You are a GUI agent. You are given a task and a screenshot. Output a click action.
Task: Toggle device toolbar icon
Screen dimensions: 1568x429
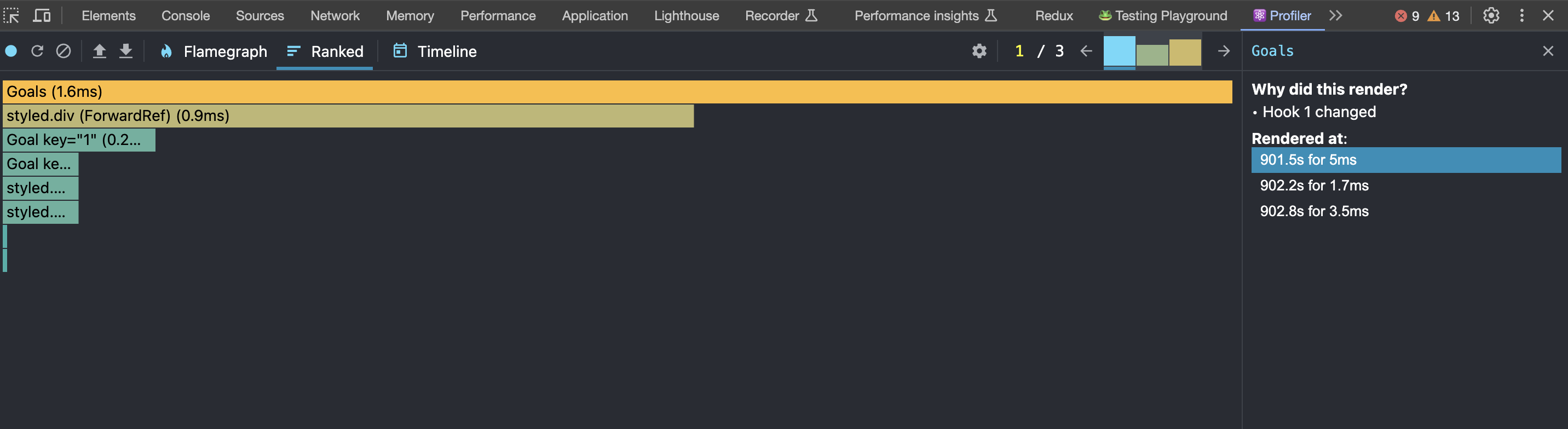click(x=42, y=16)
